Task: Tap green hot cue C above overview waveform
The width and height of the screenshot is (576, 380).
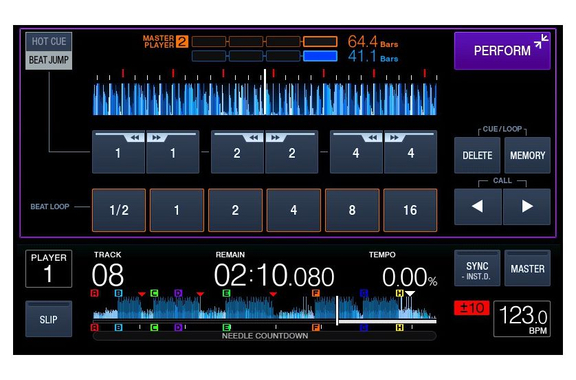Action: 154,293
